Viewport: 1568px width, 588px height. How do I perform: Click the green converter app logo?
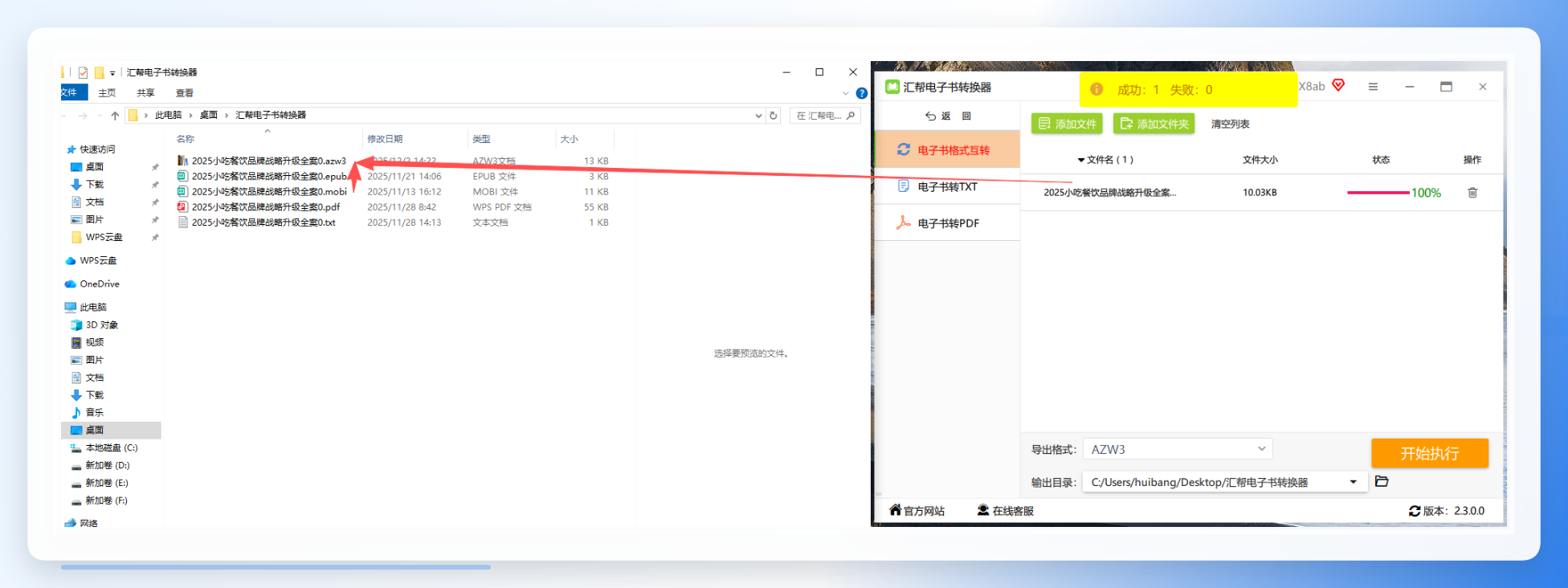tap(892, 87)
